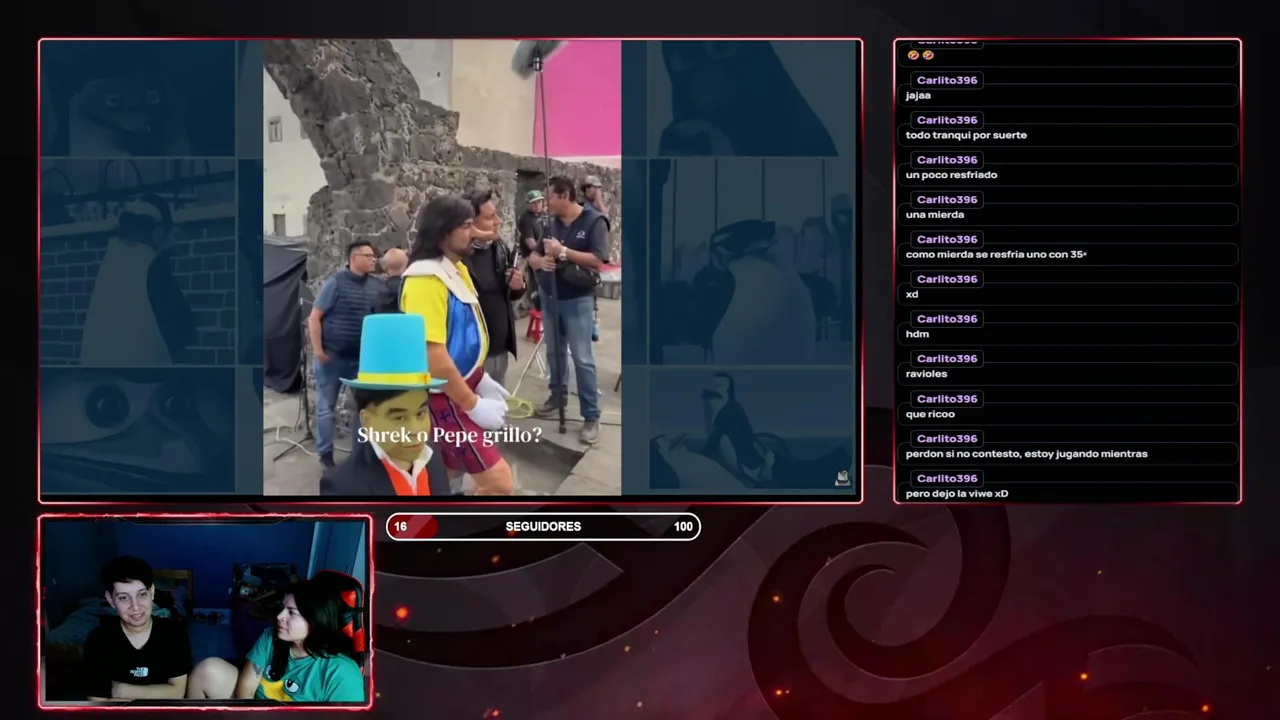Viewport: 1280px width, 720px height.
Task: Click the small penguin icon in video corner
Action: click(x=842, y=478)
